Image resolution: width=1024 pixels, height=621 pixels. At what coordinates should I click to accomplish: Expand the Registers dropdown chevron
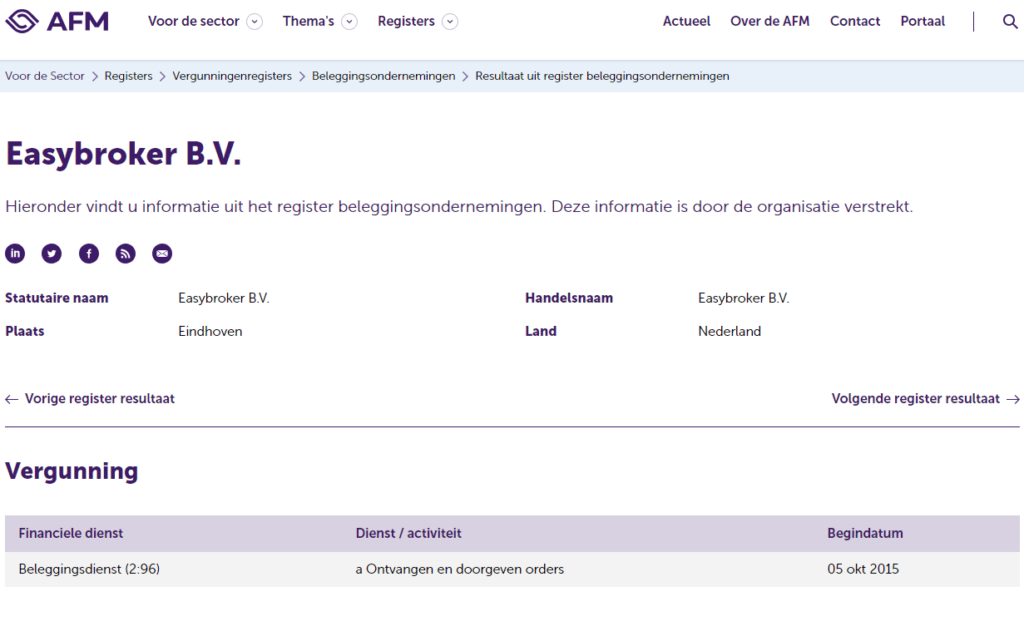[x=450, y=22]
